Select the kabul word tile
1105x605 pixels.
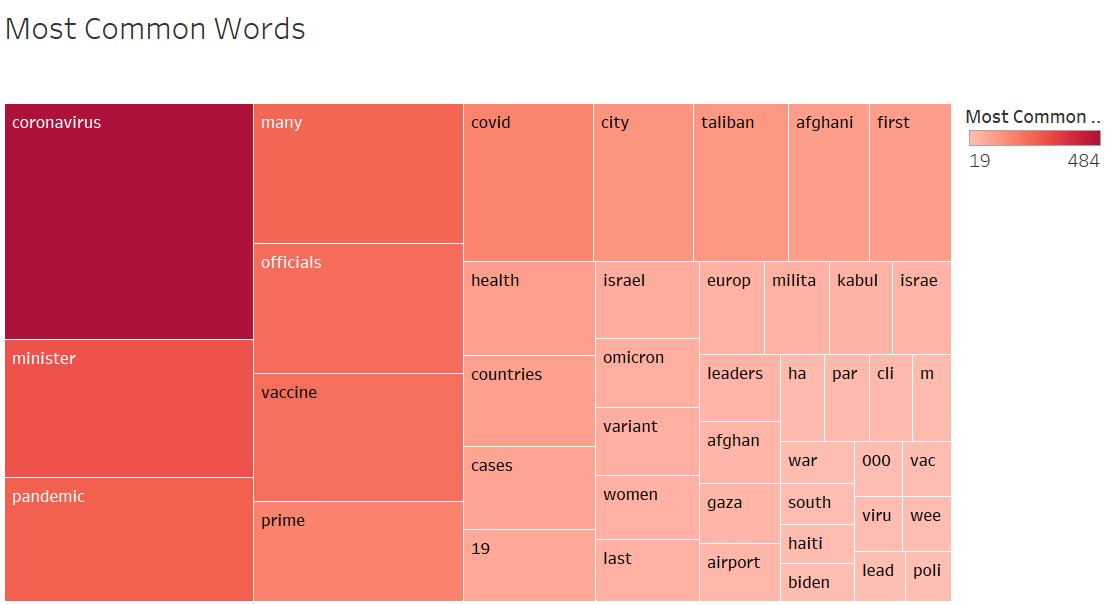click(x=861, y=307)
